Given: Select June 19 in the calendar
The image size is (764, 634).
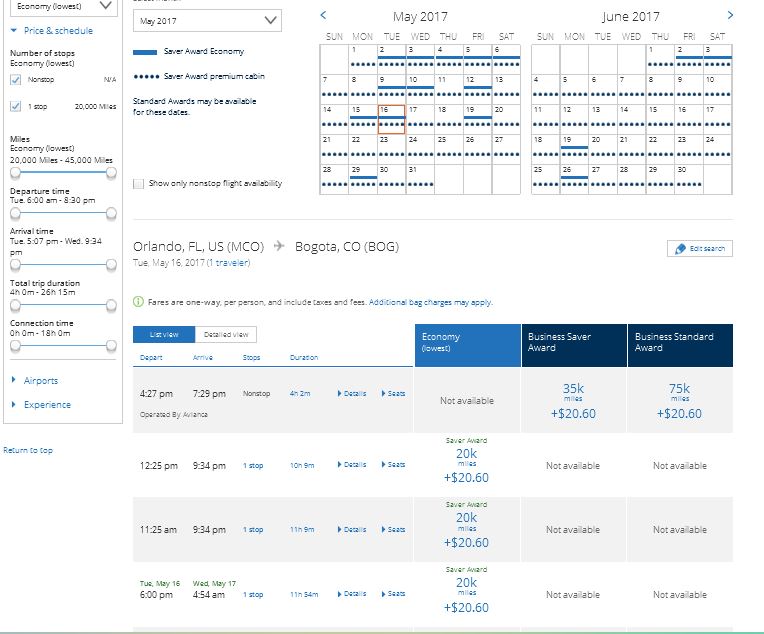Looking at the screenshot, I should coord(574,149).
